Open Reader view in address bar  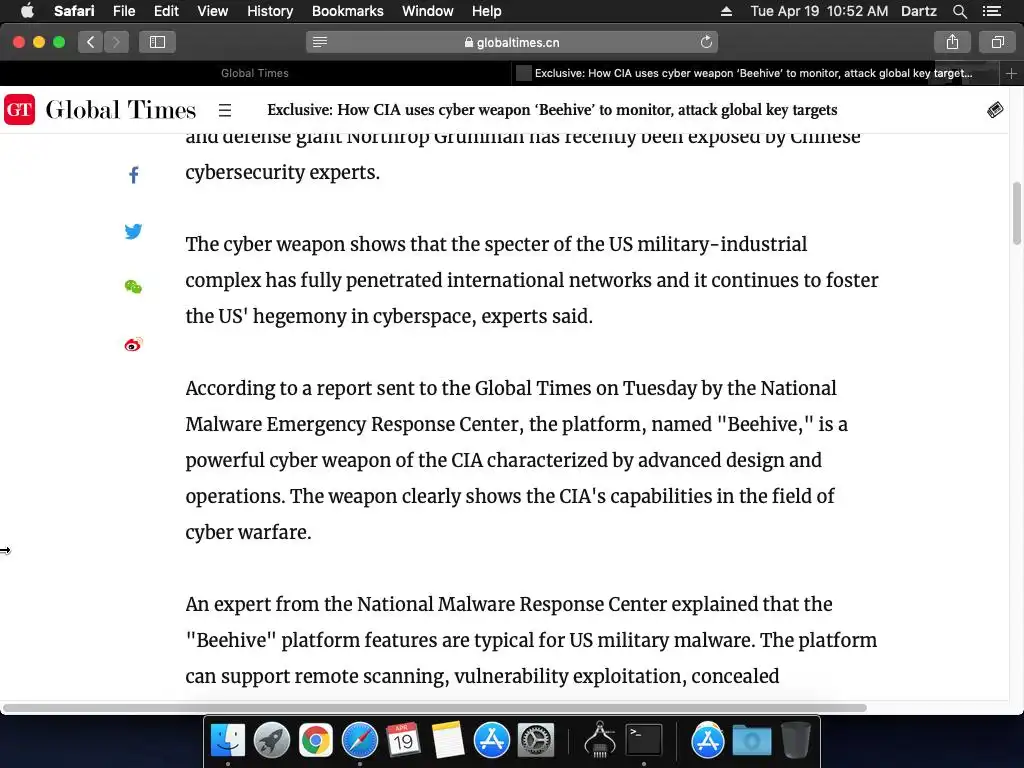[320, 42]
